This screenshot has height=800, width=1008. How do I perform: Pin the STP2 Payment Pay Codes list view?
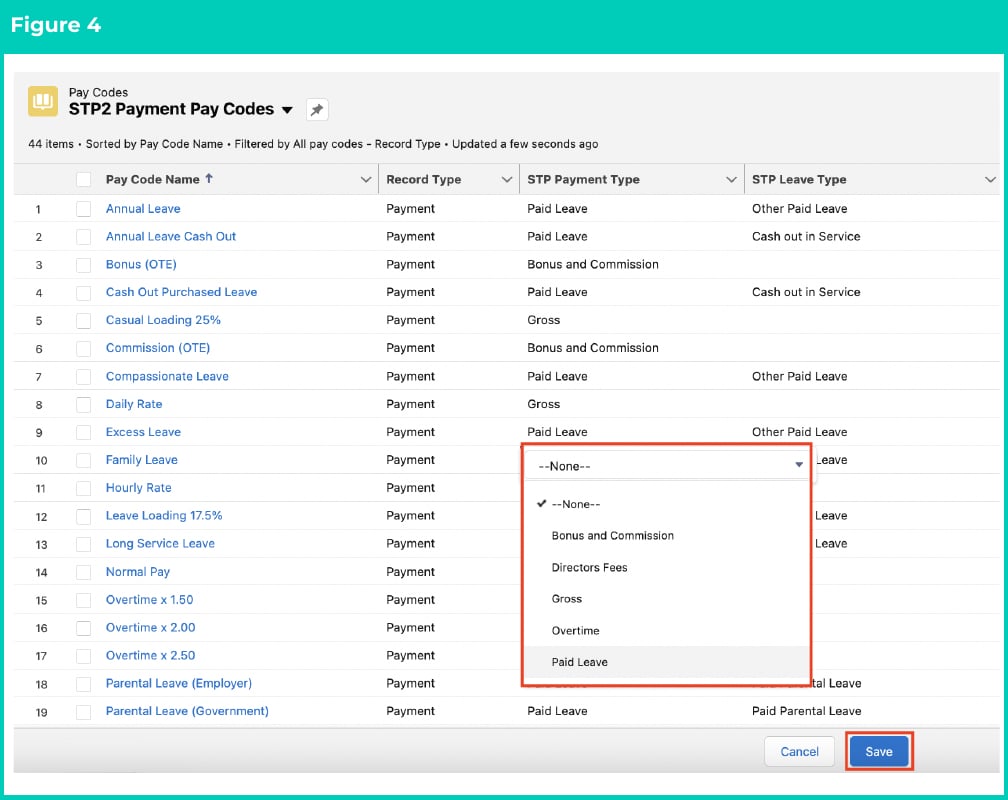(317, 110)
